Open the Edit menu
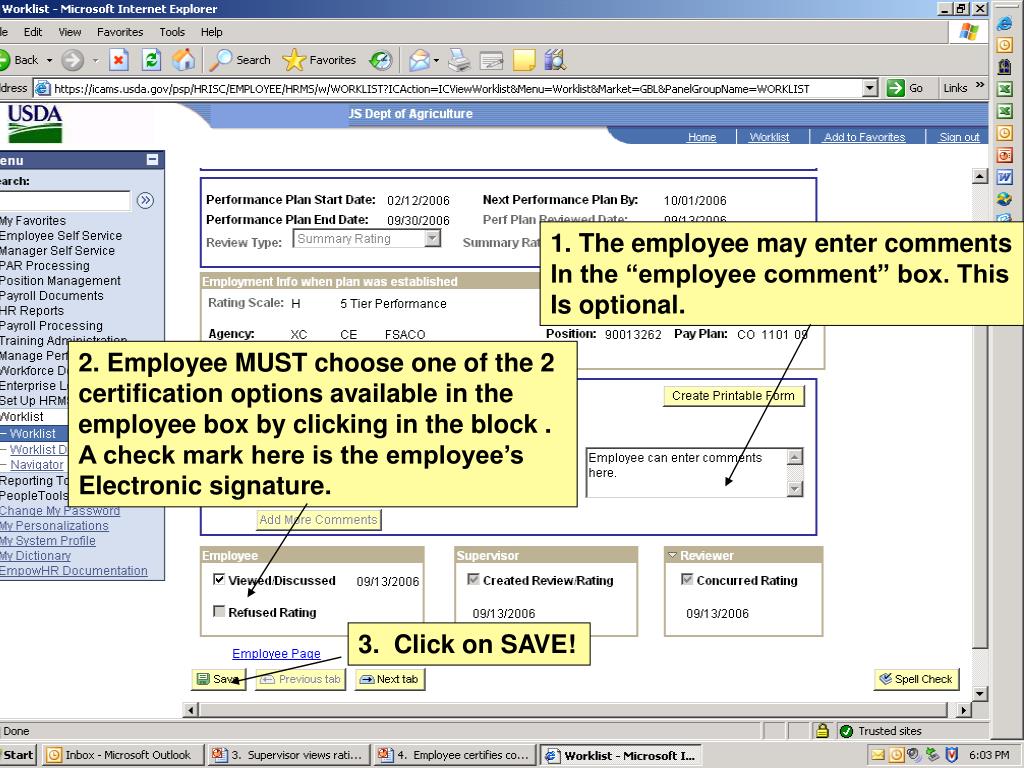 [x=33, y=32]
